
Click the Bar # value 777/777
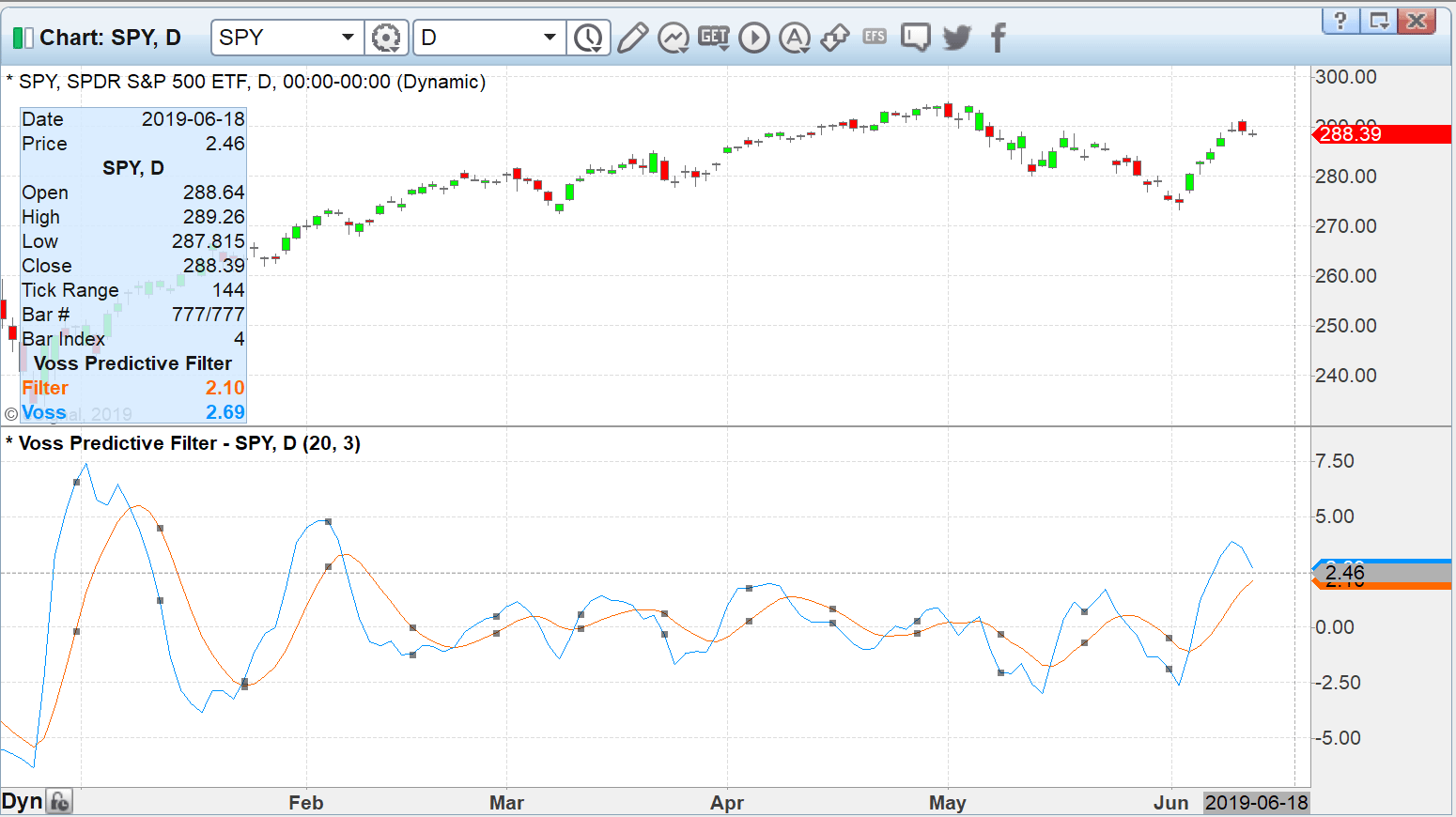(208, 315)
